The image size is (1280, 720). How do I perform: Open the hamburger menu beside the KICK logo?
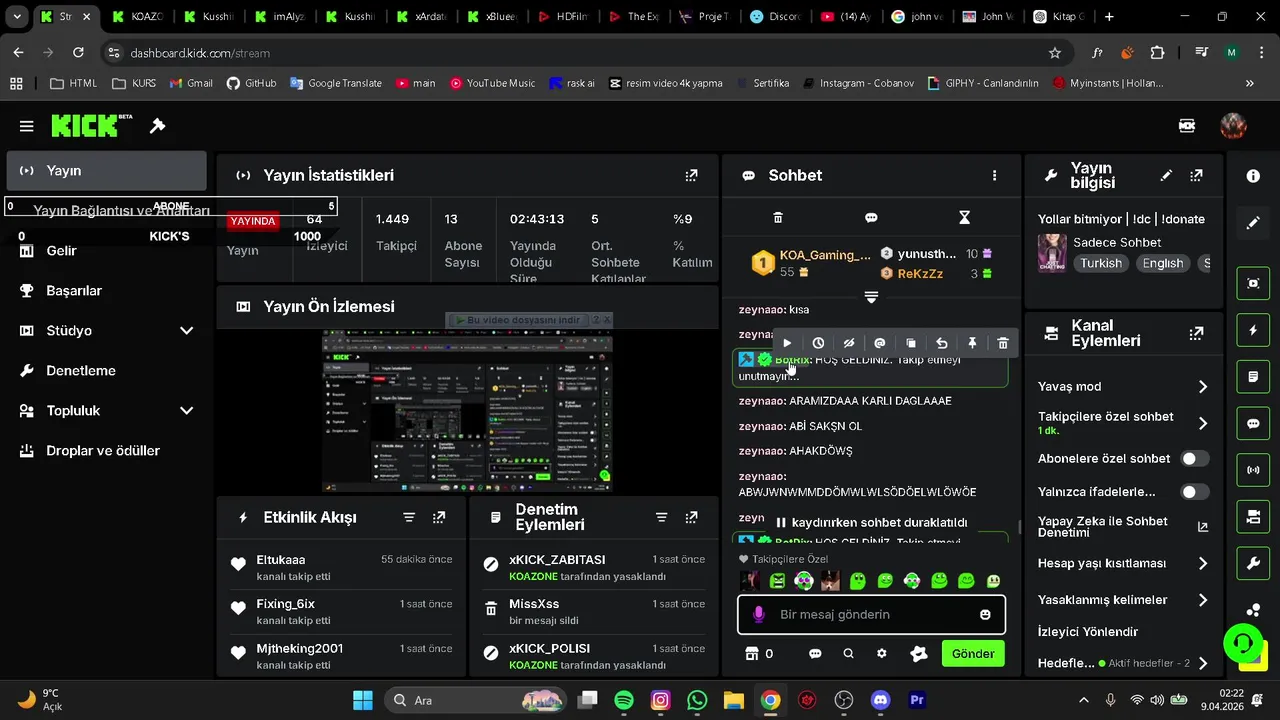coord(27,126)
